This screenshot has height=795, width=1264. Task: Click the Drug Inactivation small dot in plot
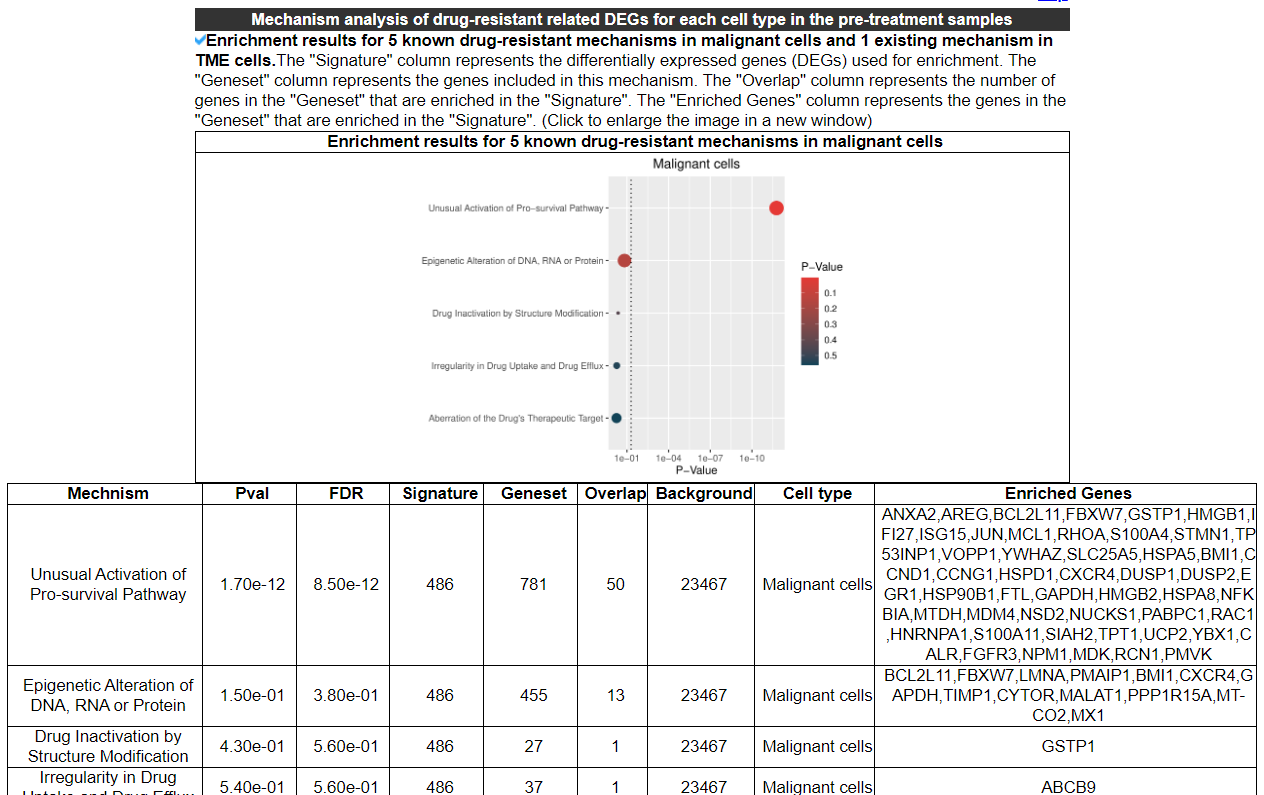pos(618,313)
